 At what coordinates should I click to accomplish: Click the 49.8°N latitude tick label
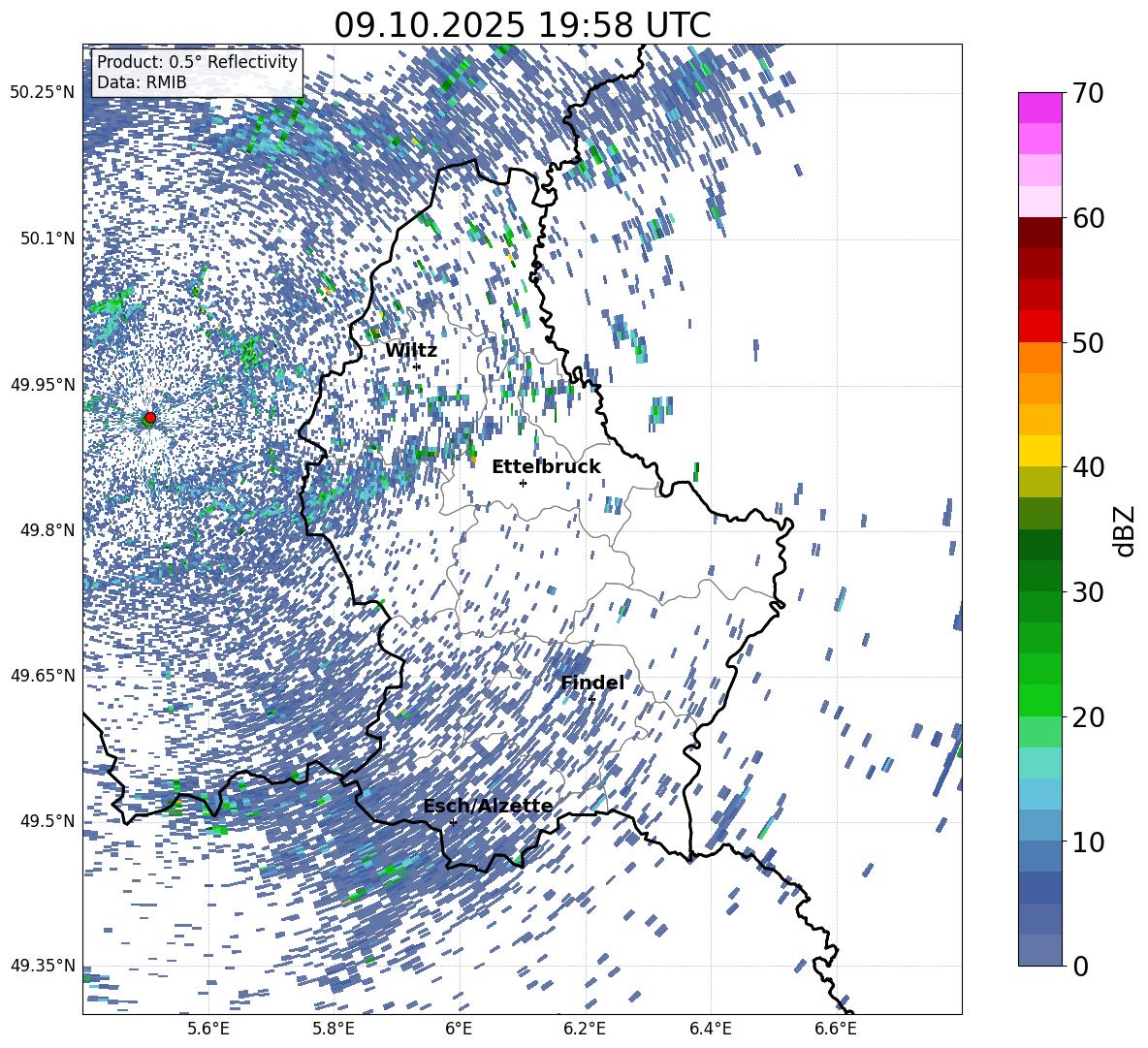click(43, 530)
